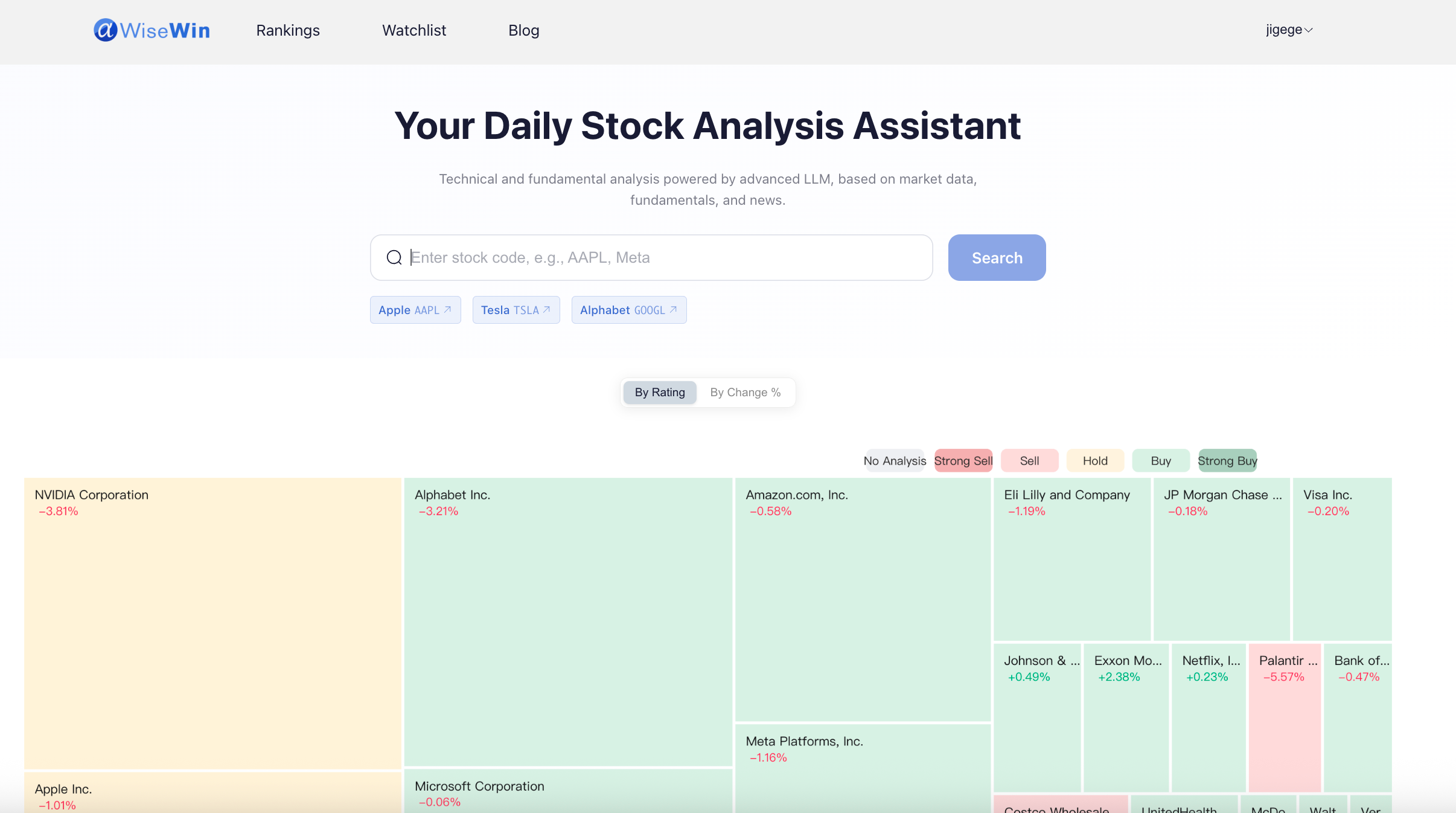Click the magnifier icon in search box
The height and width of the screenshot is (813, 1456).
pos(394,258)
